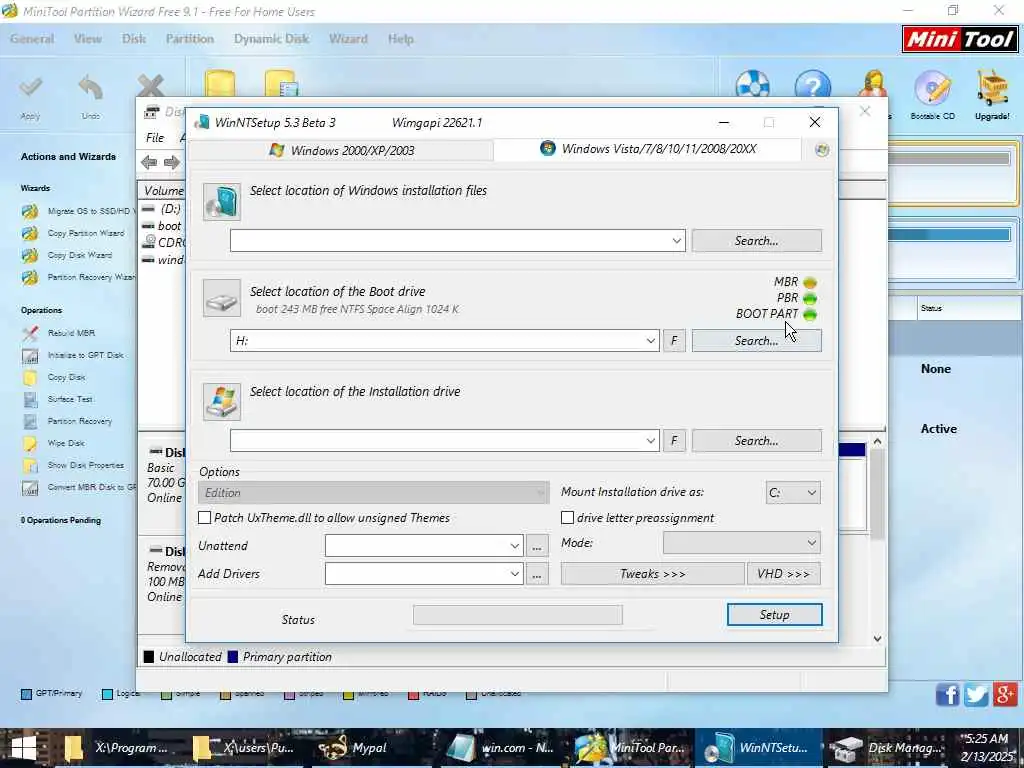The height and width of the screenshot is (768, 1024).
Task: Open the Partition menu in MiniTool
Action: [189, 39]
